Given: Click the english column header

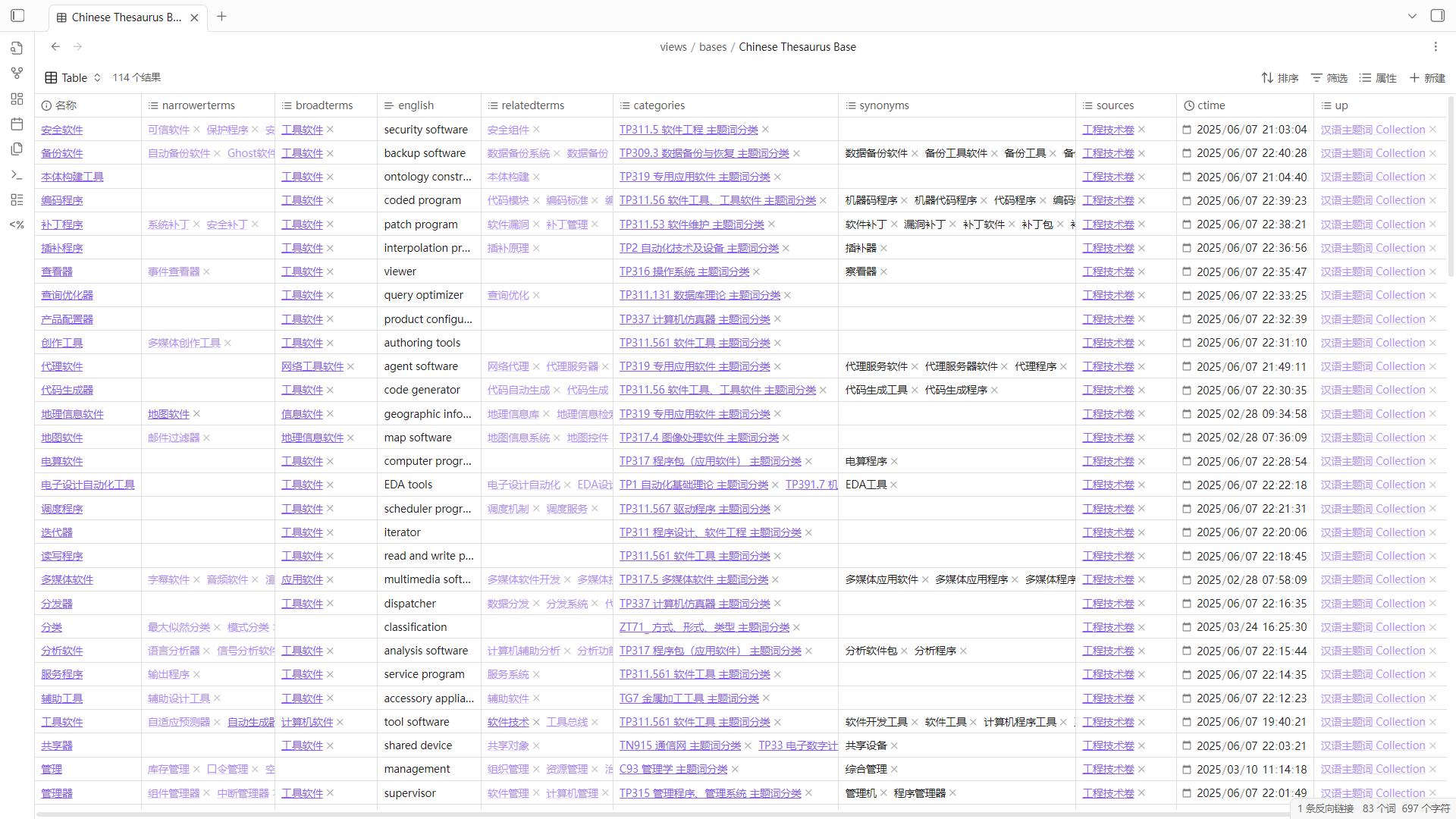Looking at the screenshot, I should [x=428, y=105].
